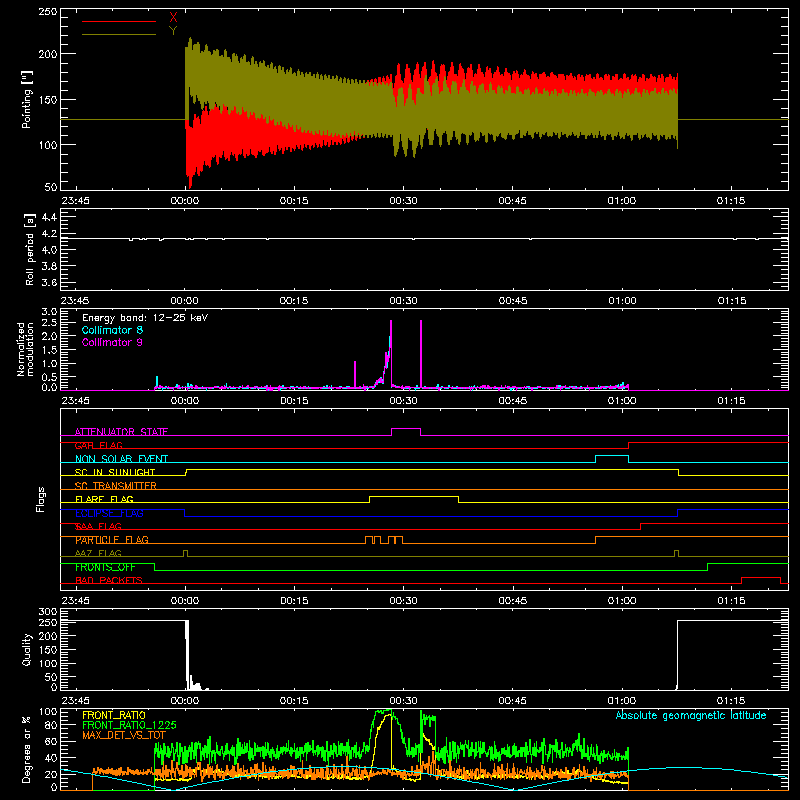Click the Degrees or % axis title
This screenshot has width=800, height=800.
[x=27, y=750]
